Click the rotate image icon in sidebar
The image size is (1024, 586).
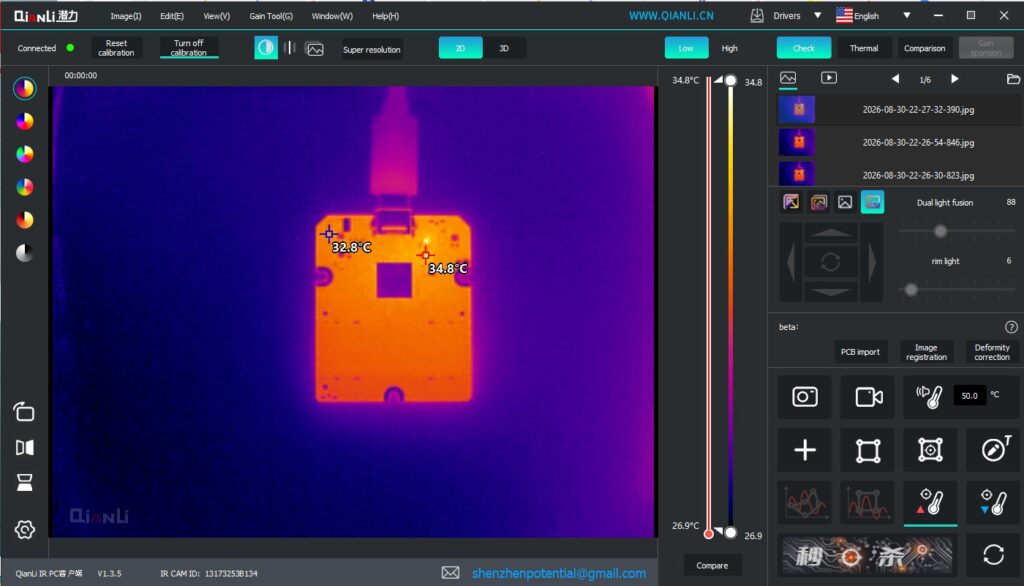(25, 412)
